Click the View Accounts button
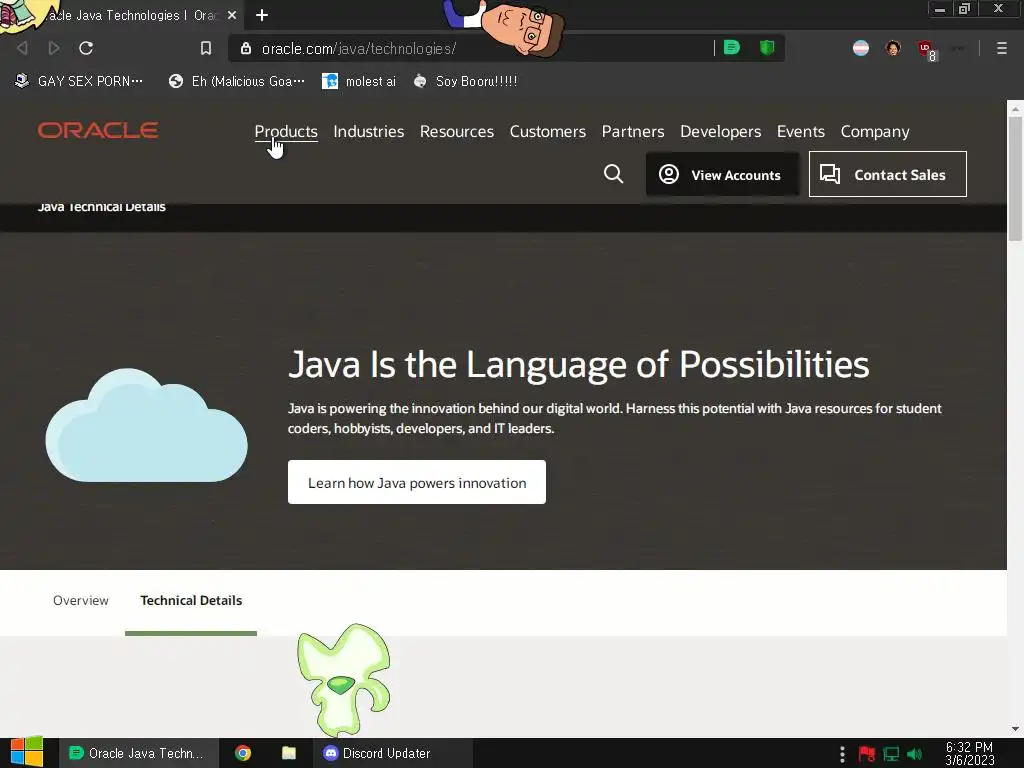 tap(722, 174)
